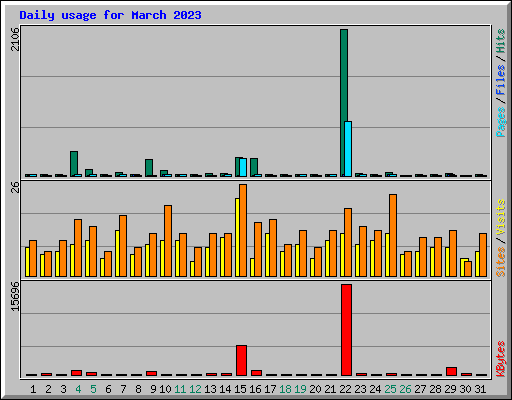Click the green weekend day label 19
The height and width of the screenshot is (400, 512).
point(300,389)
